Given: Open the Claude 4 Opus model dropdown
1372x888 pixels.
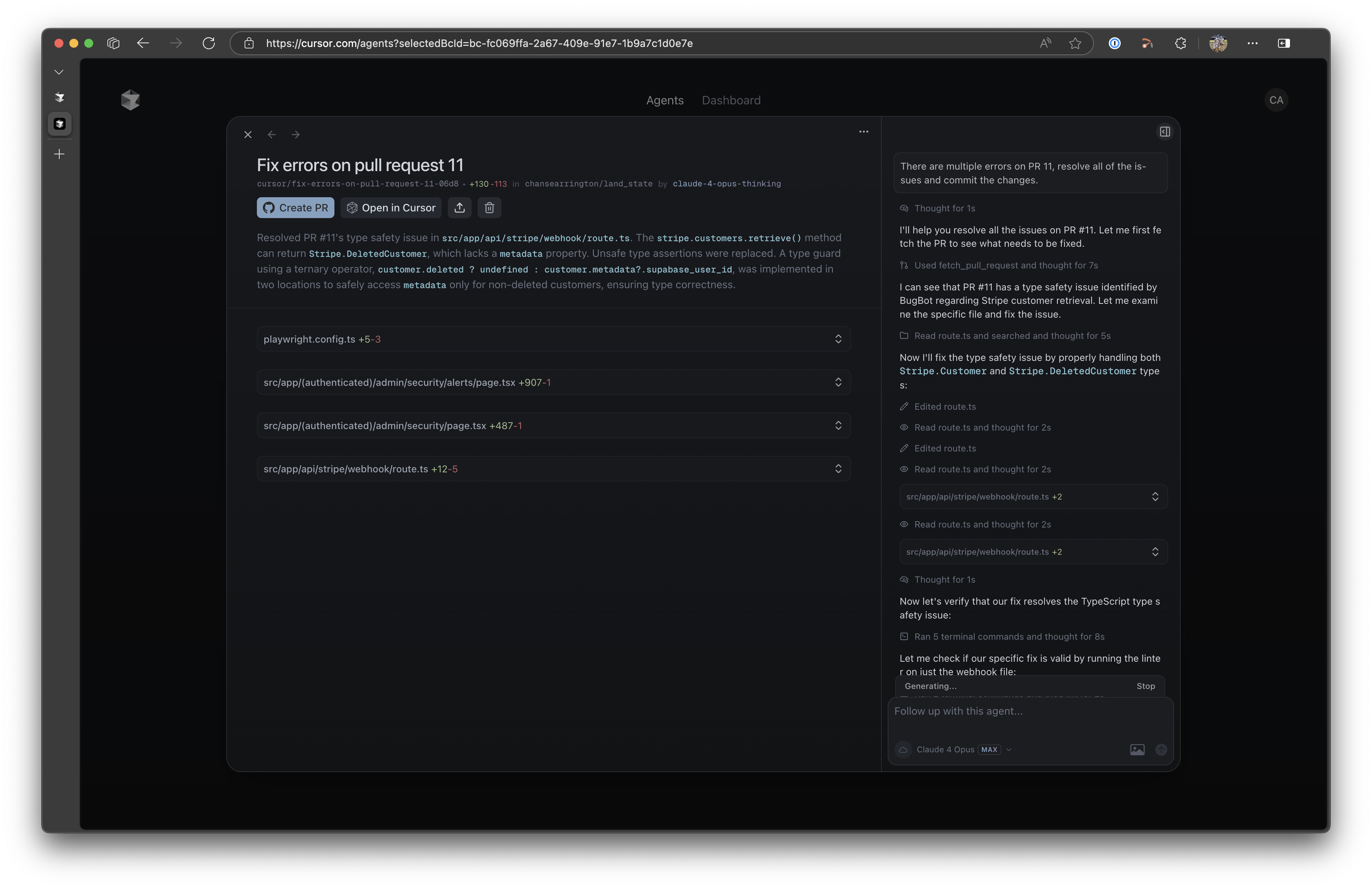Looking at the screenshot, I should pyautogui.click(x=963, y=750).
